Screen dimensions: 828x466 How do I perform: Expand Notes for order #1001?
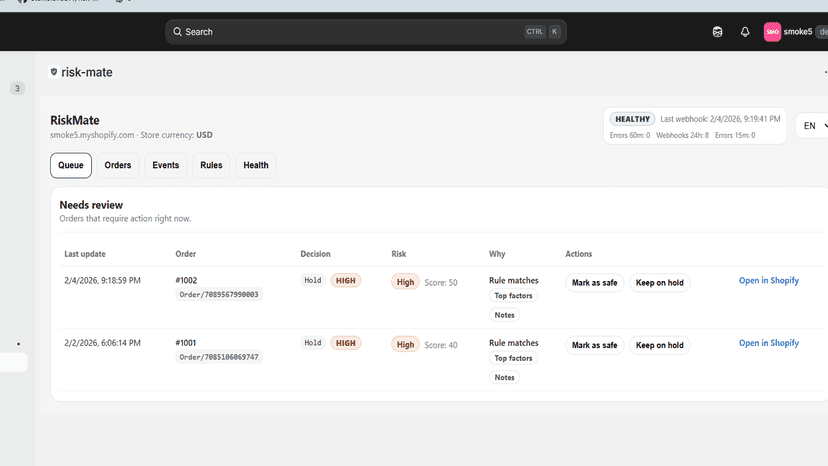(504, 377)
